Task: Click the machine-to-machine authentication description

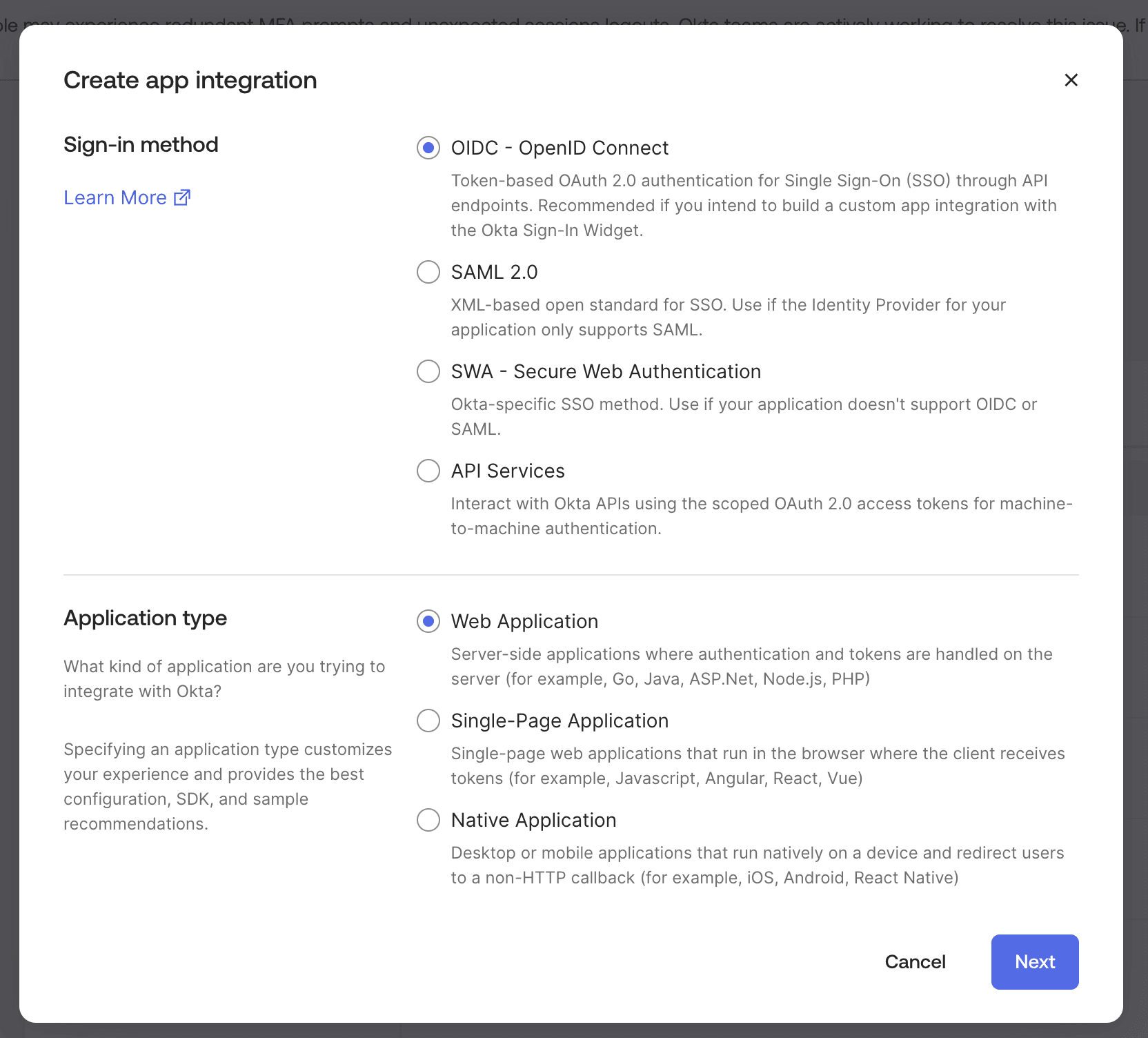Action: point(762,516)
